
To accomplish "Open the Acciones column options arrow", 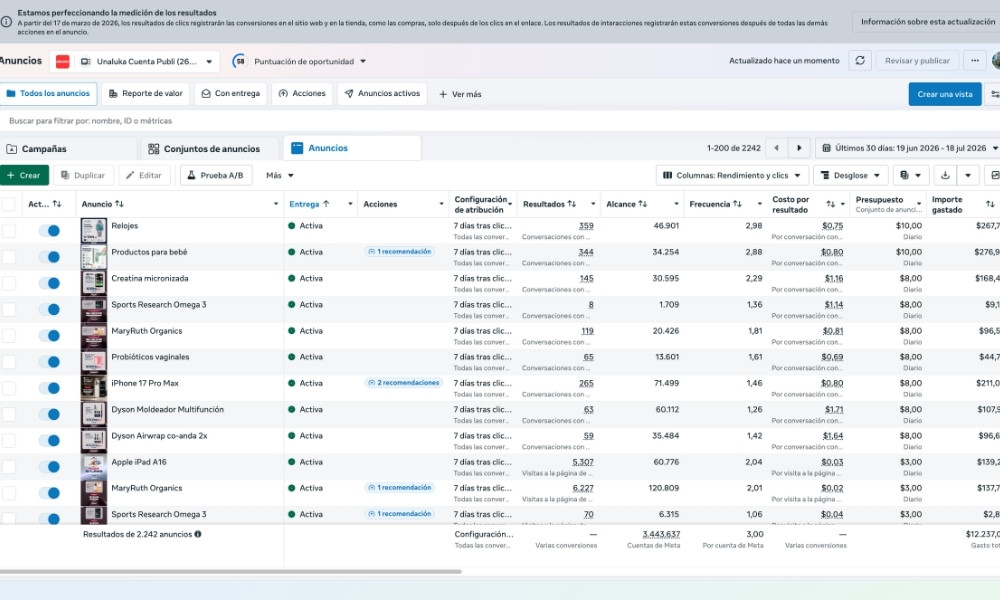I will [x=441, y=204].
